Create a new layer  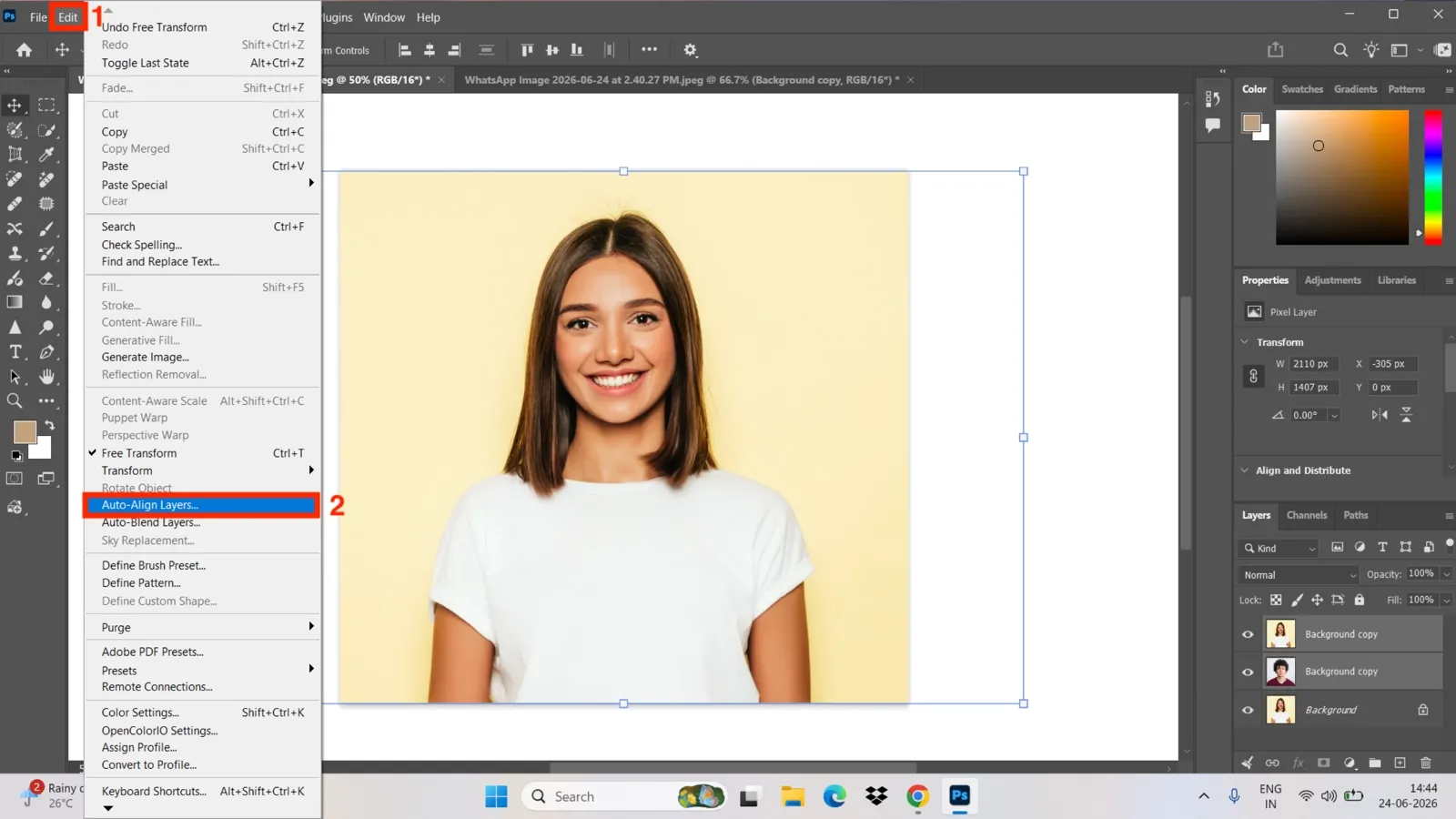(1400, 763)
